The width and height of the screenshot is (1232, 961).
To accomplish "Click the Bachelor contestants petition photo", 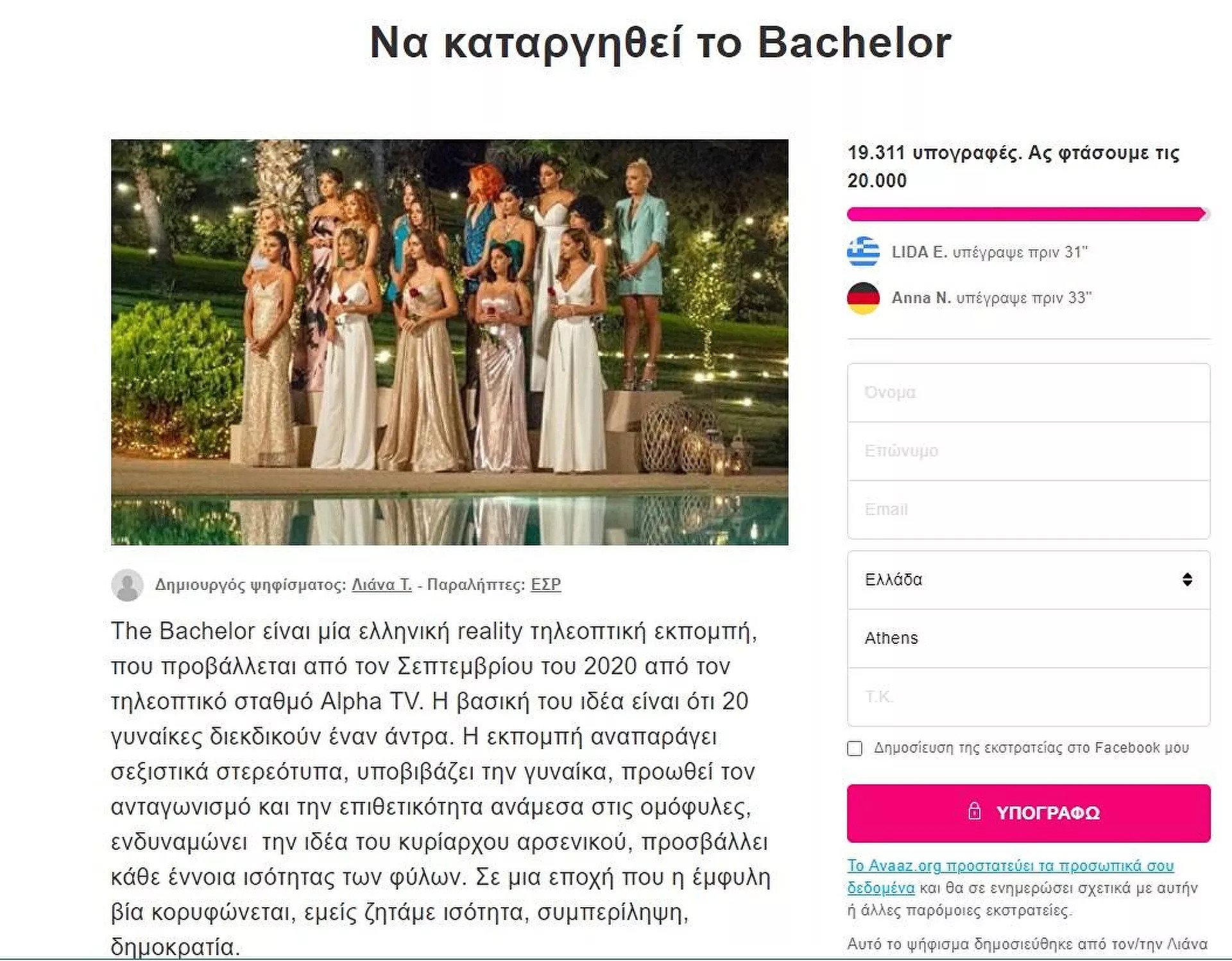I will 449,342.
